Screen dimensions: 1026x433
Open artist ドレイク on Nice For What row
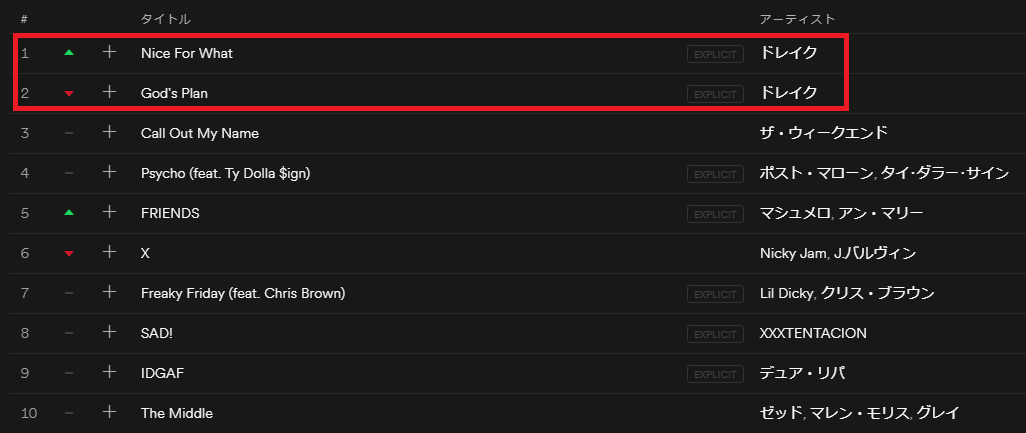[x=788, y=53]
